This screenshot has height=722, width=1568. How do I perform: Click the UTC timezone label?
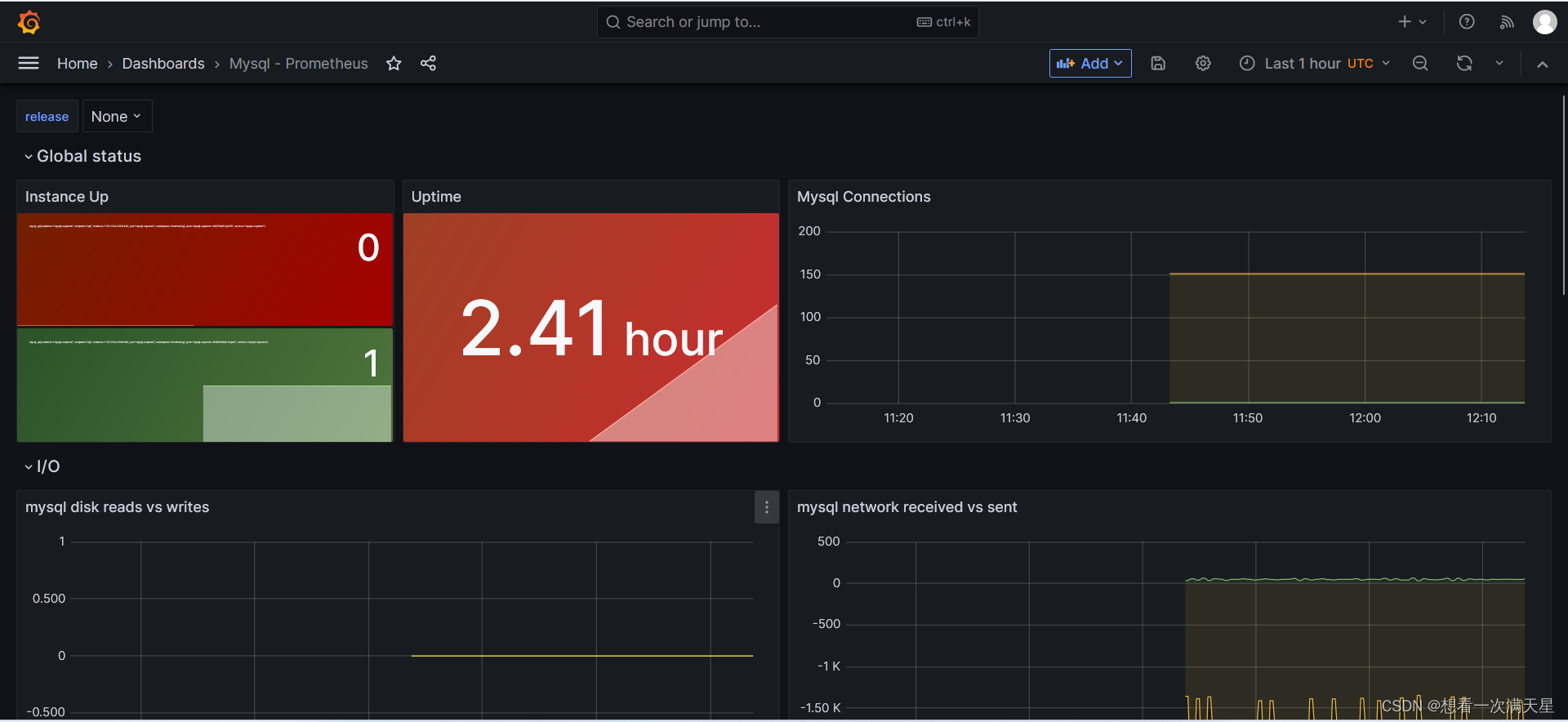[1360, 63]
